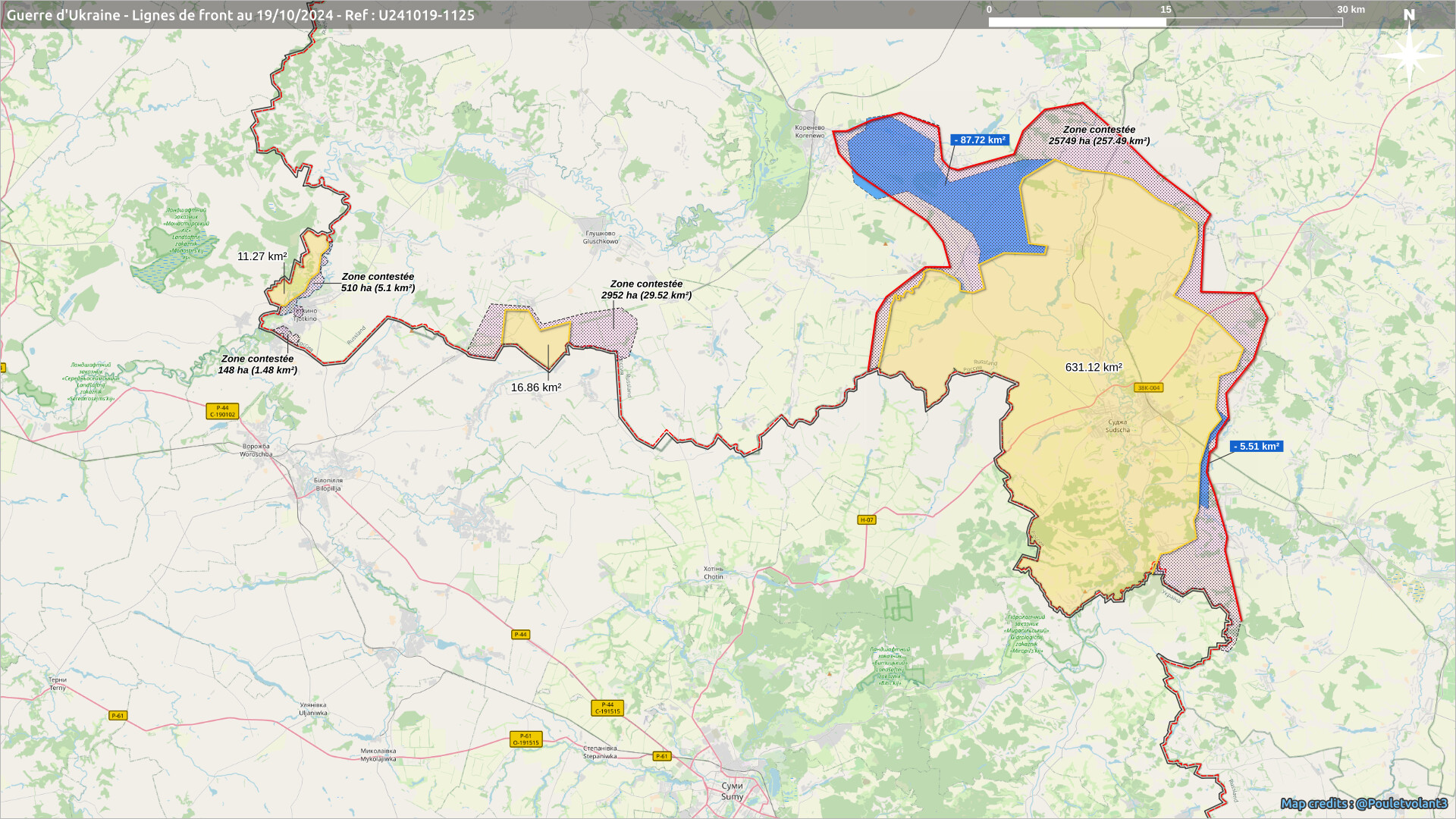Click the blue -87.72 km² label

[x=980, y=140]
